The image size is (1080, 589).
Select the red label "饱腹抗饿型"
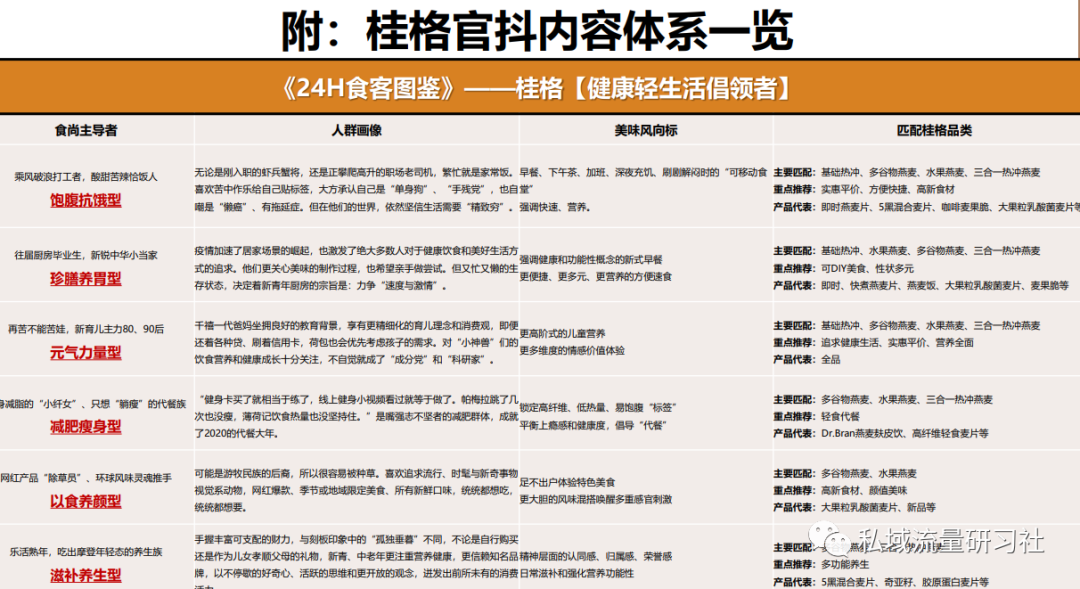(85, 200)
